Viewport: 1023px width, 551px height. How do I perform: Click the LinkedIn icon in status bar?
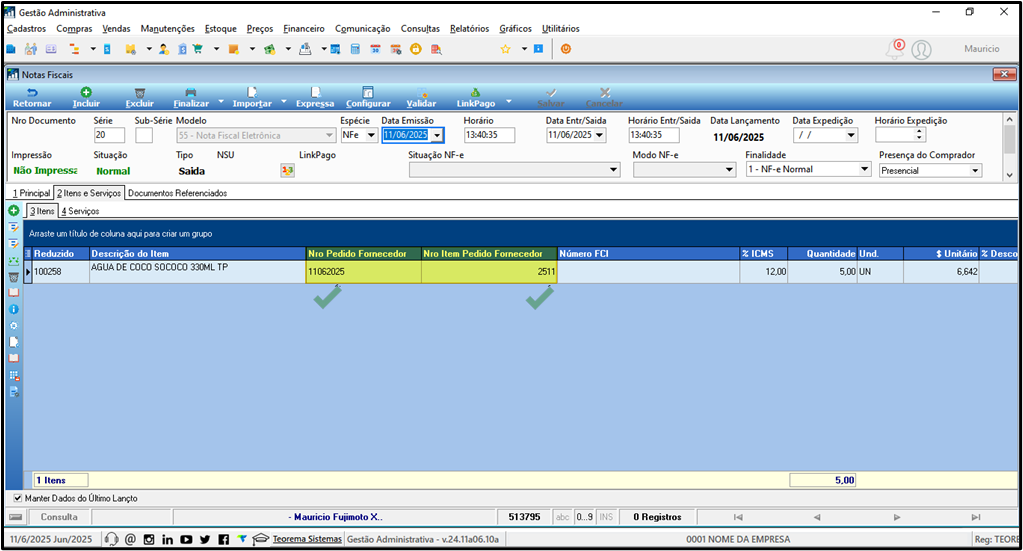tap(168, 539)
